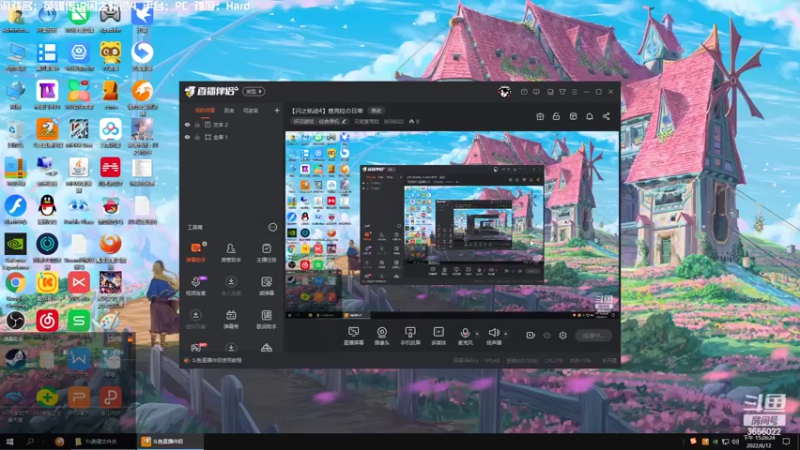Image resolution: width=800 pixels, height=450 pixels.
Task: Add 摄像头 camera source
Action: (382, 336)
